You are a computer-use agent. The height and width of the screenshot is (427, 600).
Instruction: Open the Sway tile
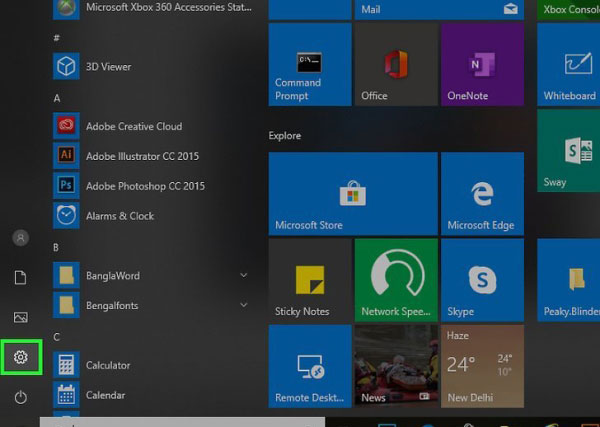pos(569,151)
